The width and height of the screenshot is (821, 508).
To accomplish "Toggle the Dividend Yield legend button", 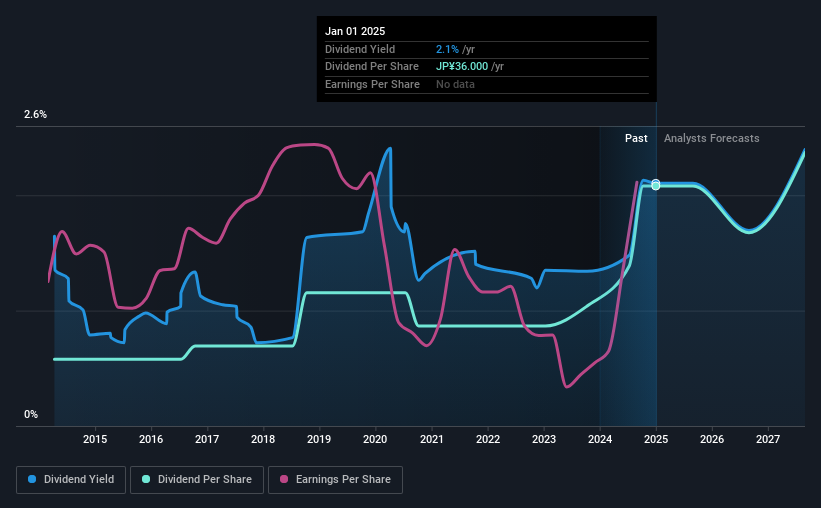I will point(71,480).
